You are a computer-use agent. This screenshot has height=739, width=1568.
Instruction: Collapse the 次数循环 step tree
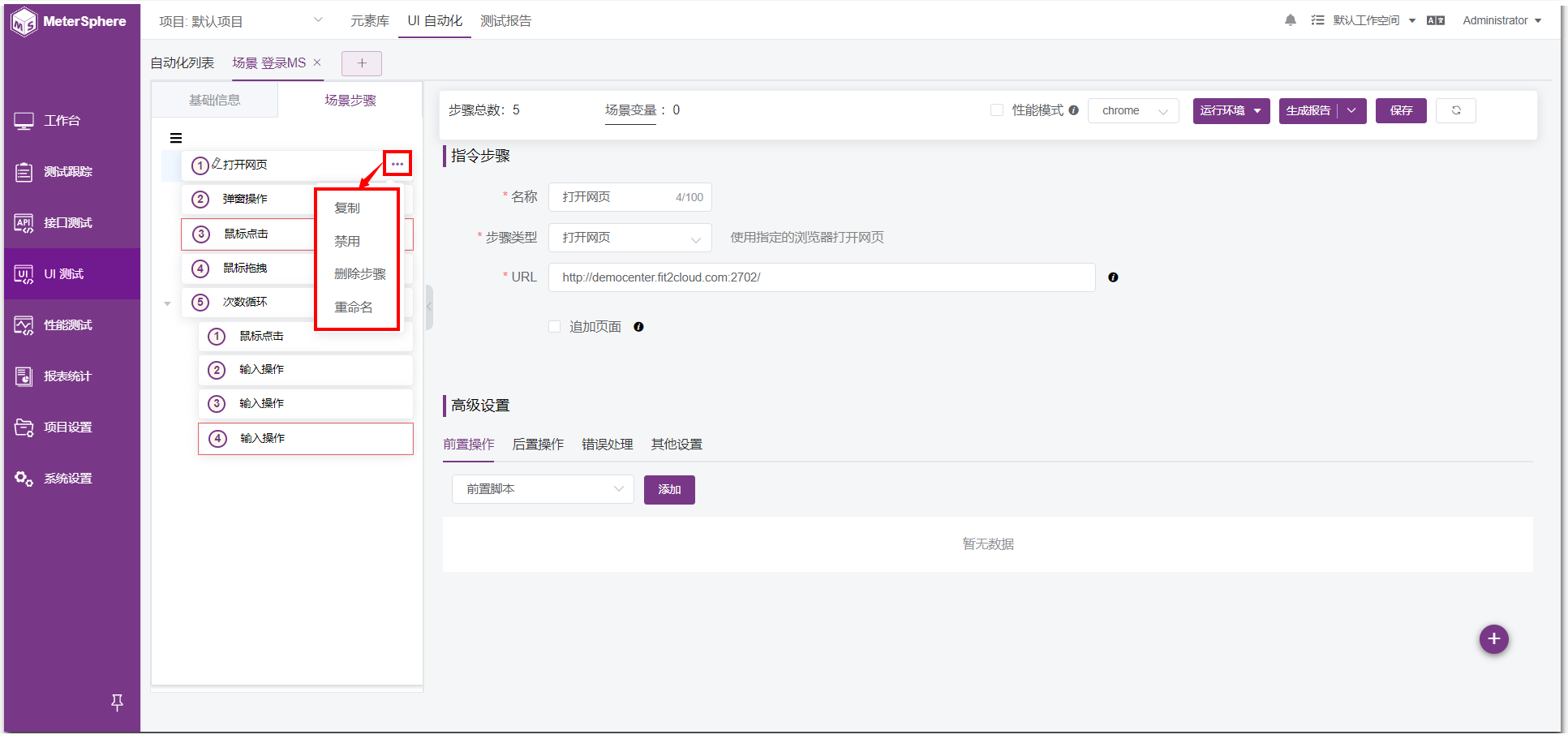tap(168, 303)
